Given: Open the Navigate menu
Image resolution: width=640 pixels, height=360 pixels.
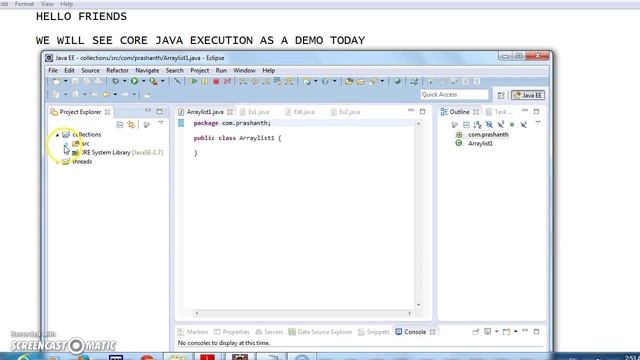Looking at the screenshot, I should (x=147, y=70).
